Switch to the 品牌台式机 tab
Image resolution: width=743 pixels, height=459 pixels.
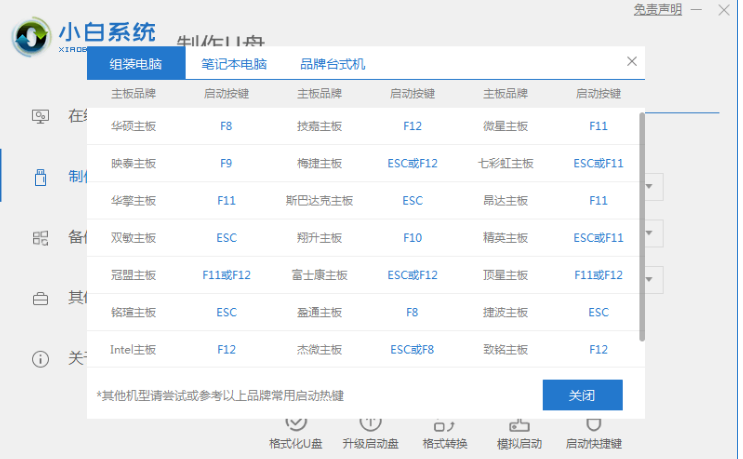(x=332, y=64)
